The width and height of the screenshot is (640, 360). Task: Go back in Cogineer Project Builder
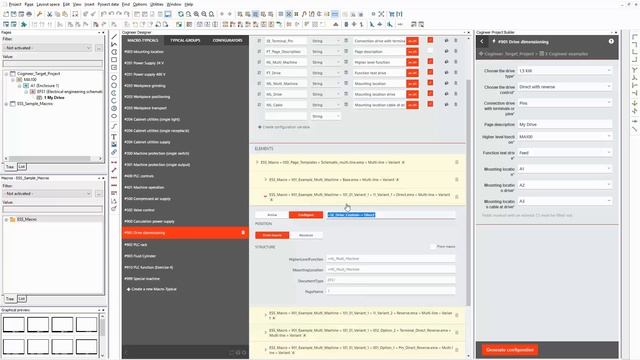(482, 41)
